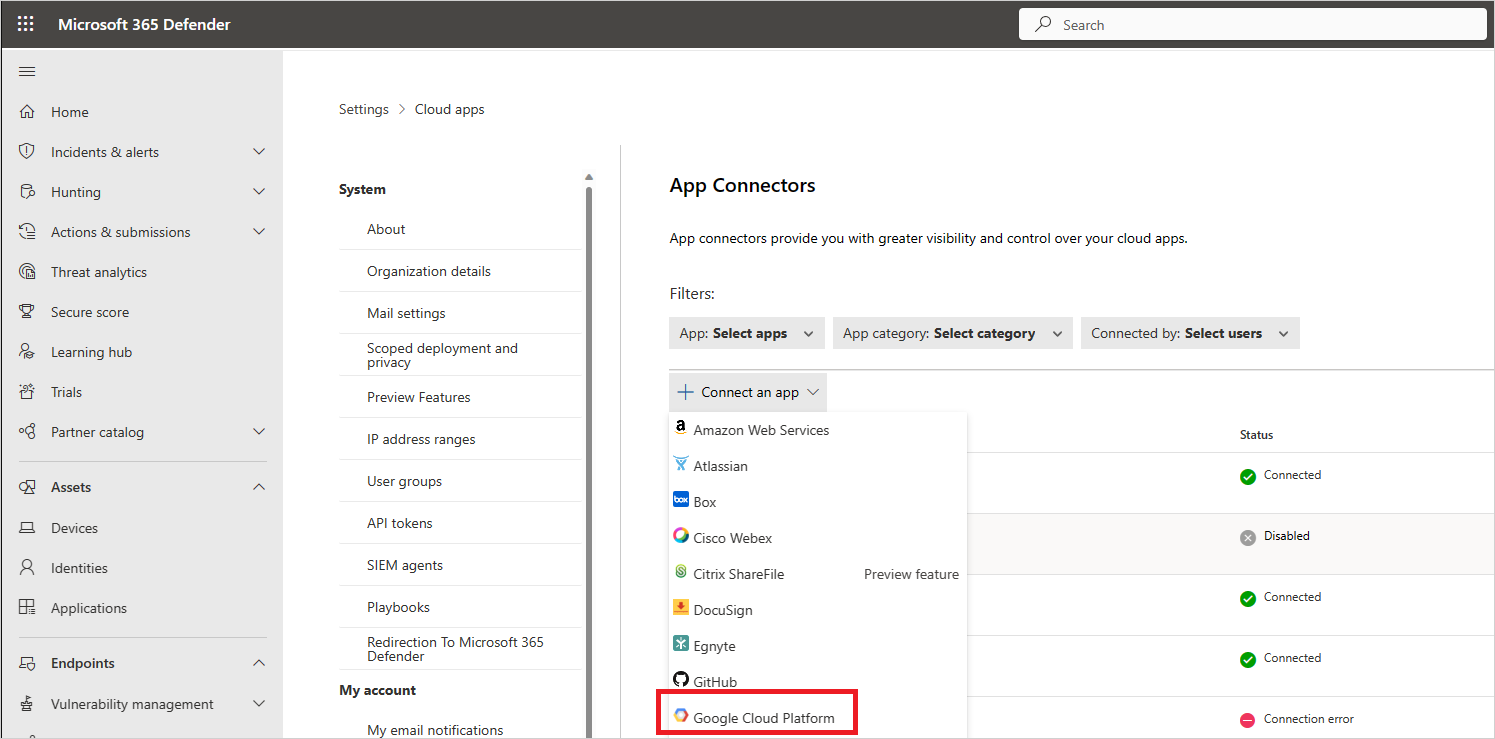Click the Applications grid icon
This screenshot has width=1495, height=739.
tap(27, 608)
